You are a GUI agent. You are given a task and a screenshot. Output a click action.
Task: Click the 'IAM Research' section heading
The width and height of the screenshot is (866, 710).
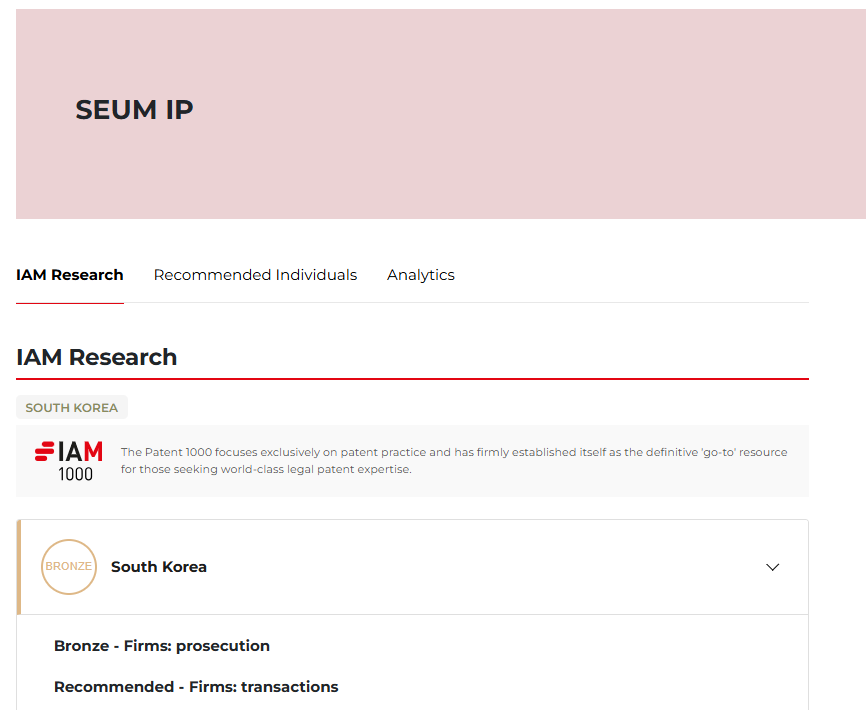click(x=97, y=357)
